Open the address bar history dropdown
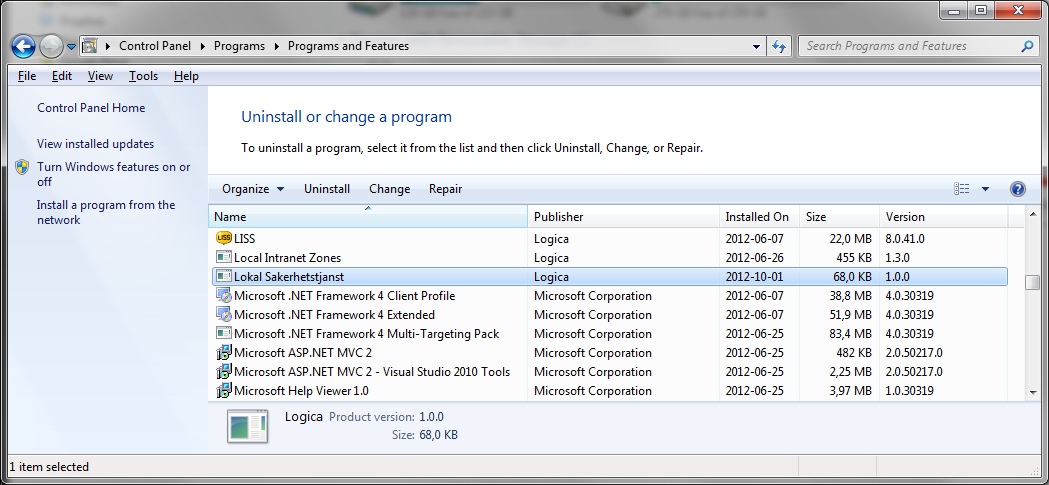Image resolution: width=1049 pixels, height=485 pixels. point(757,47)
